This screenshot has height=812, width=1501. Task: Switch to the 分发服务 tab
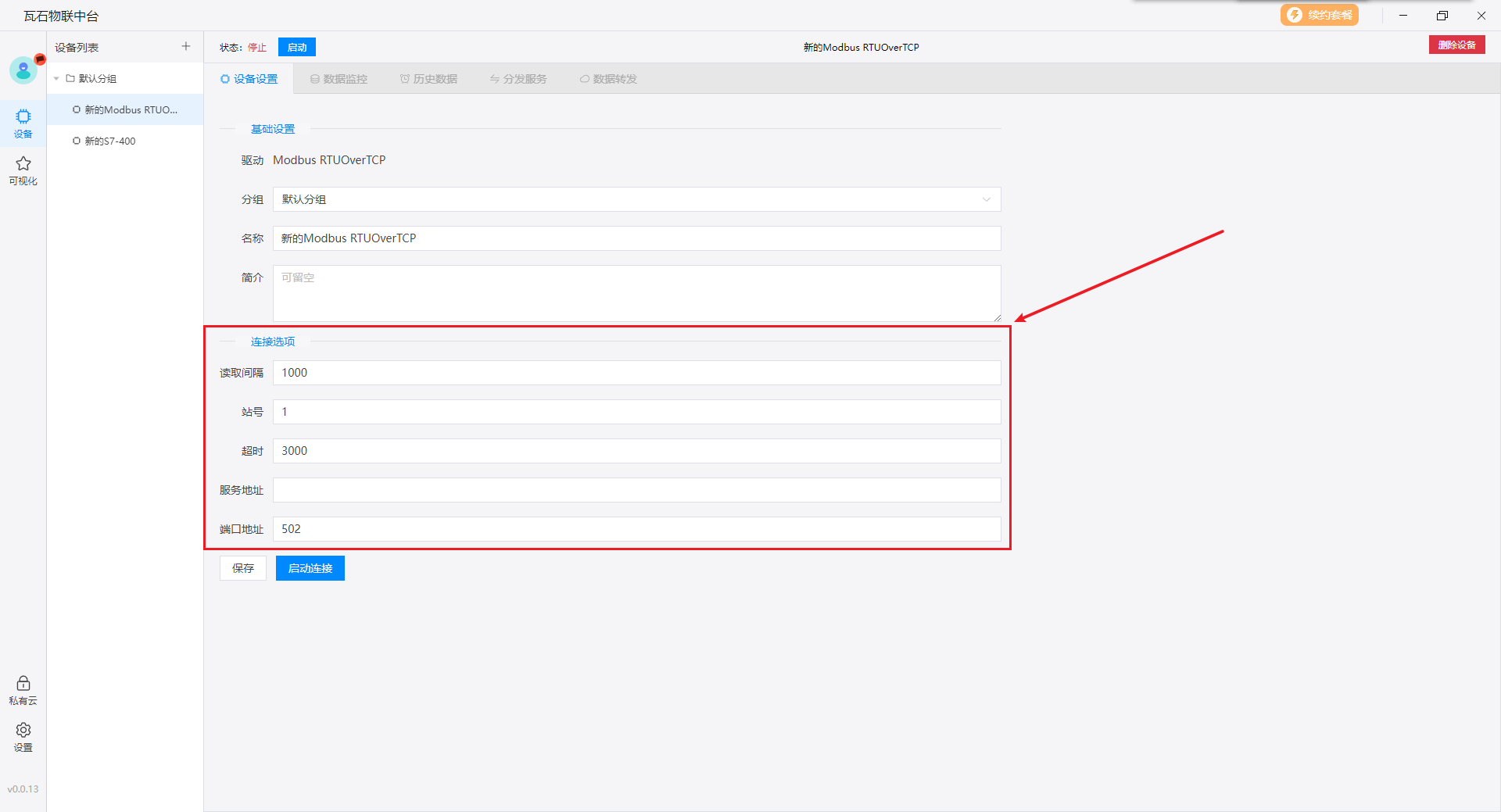518,79
